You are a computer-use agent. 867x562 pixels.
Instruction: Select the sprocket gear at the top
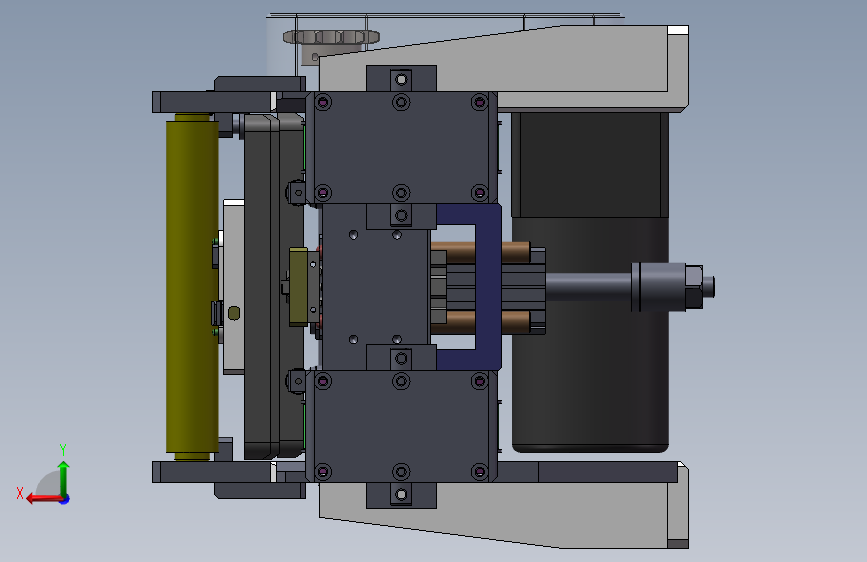[331, 37]
